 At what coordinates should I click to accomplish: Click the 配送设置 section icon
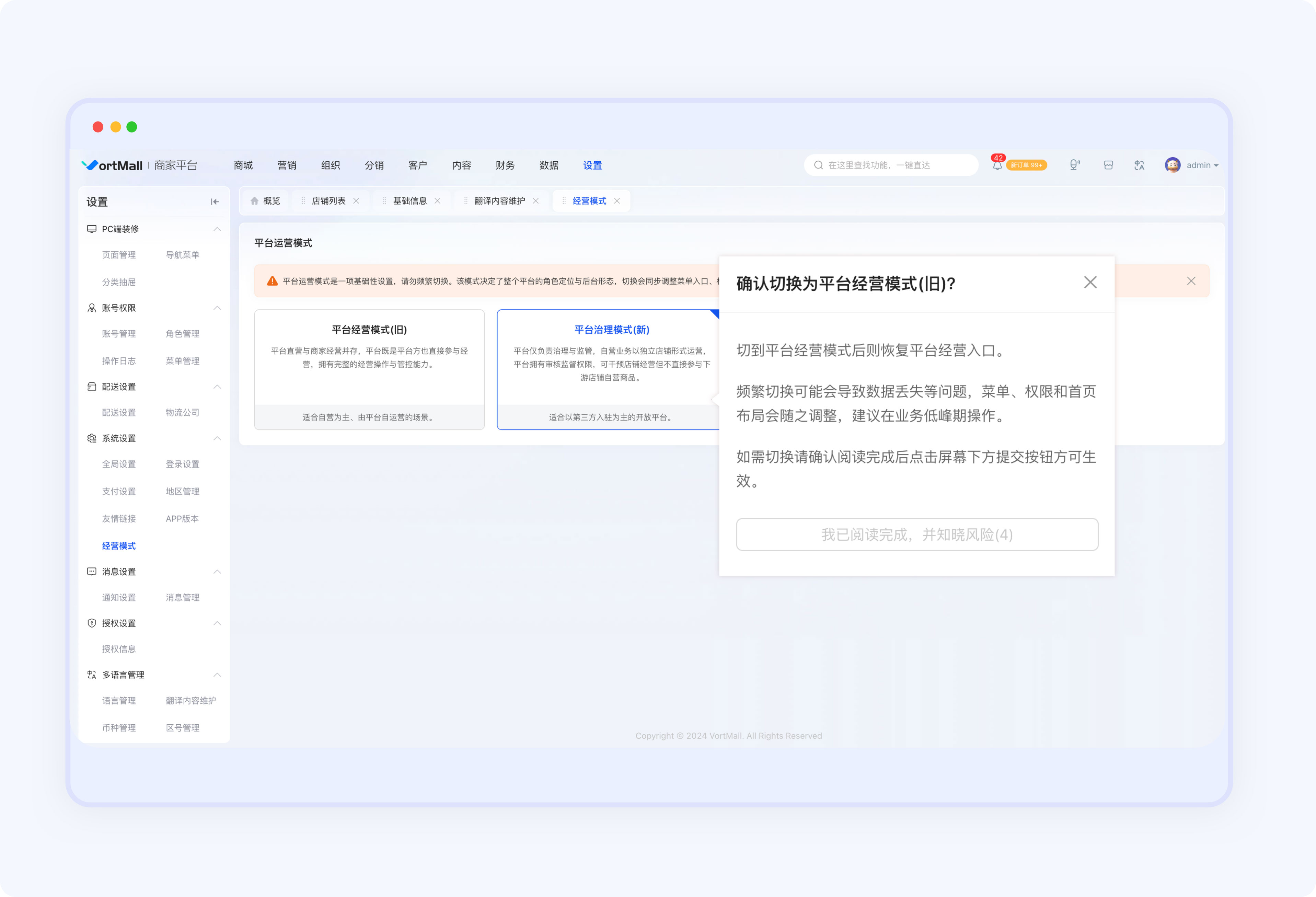click(x=91, y=387)
